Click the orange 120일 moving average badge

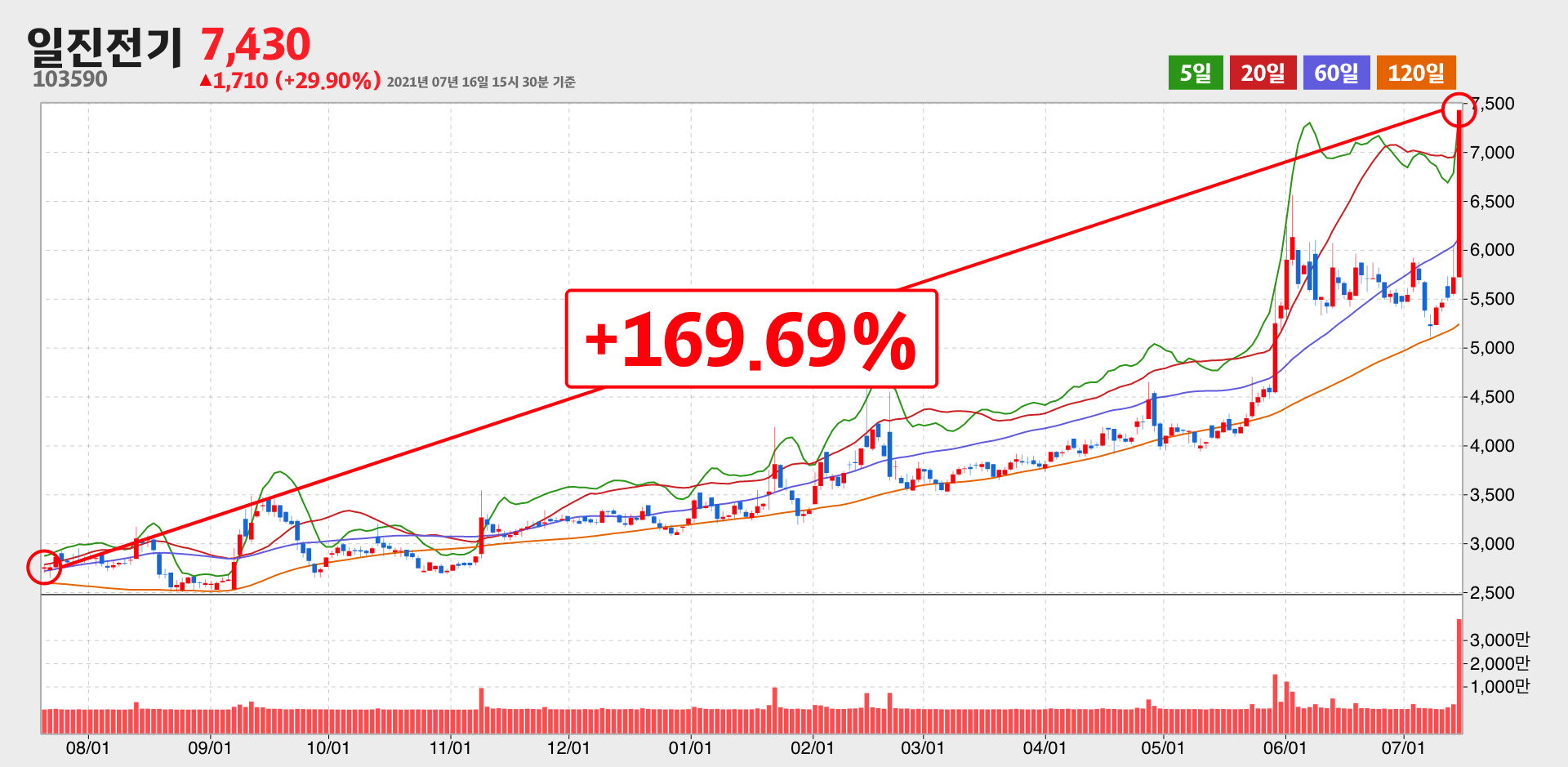pos(1416,73)
